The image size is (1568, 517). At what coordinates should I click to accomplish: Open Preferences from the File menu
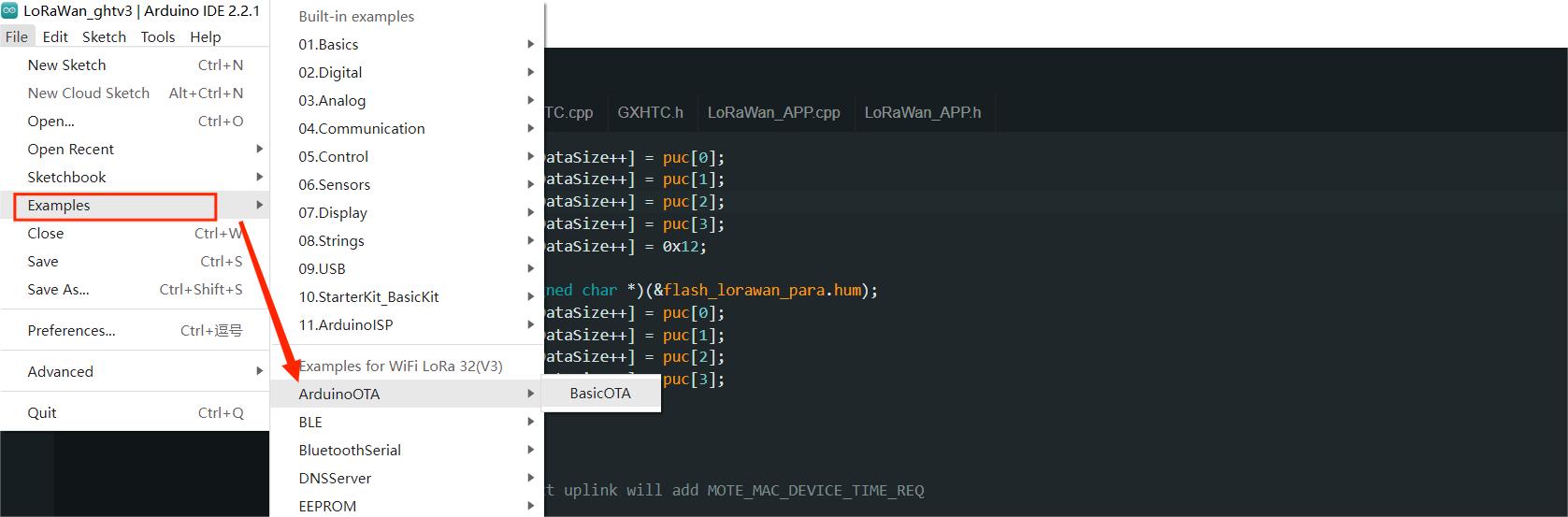click(x=71, y=330)
